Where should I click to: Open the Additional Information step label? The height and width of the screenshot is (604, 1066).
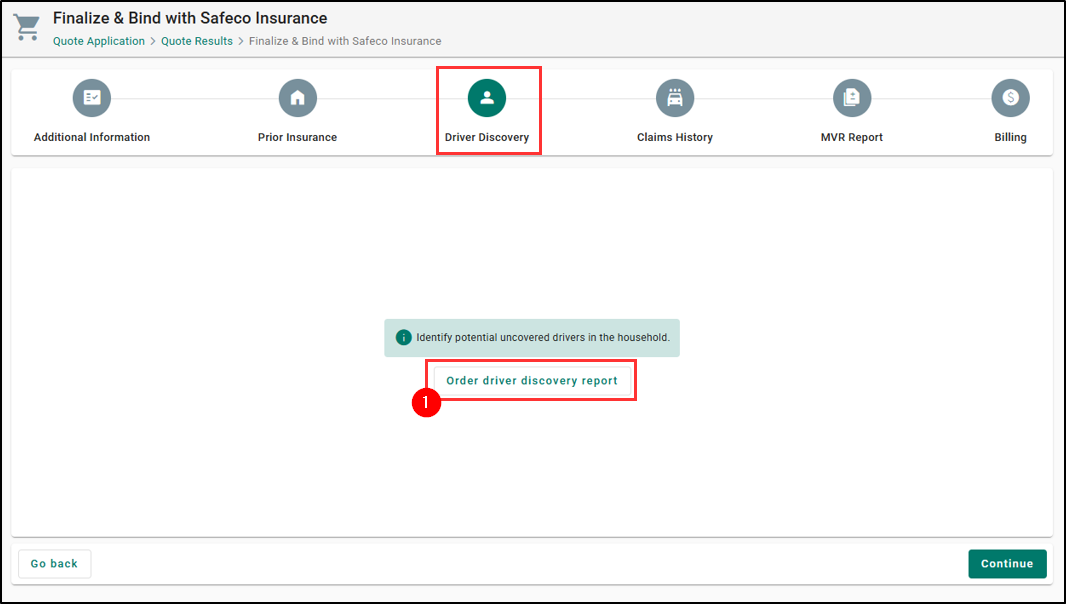pos(92,137)
